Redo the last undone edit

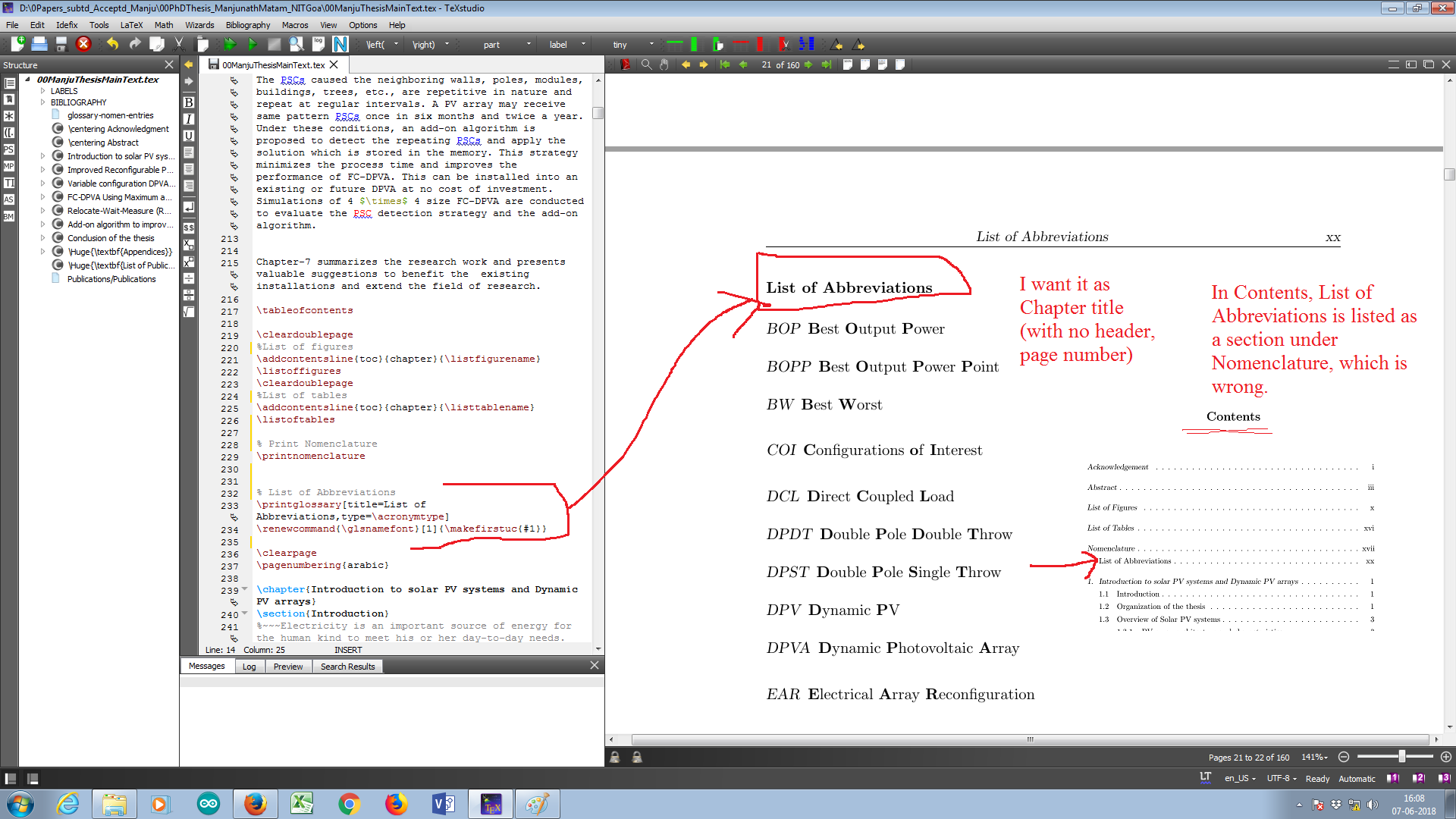point(134,44)
